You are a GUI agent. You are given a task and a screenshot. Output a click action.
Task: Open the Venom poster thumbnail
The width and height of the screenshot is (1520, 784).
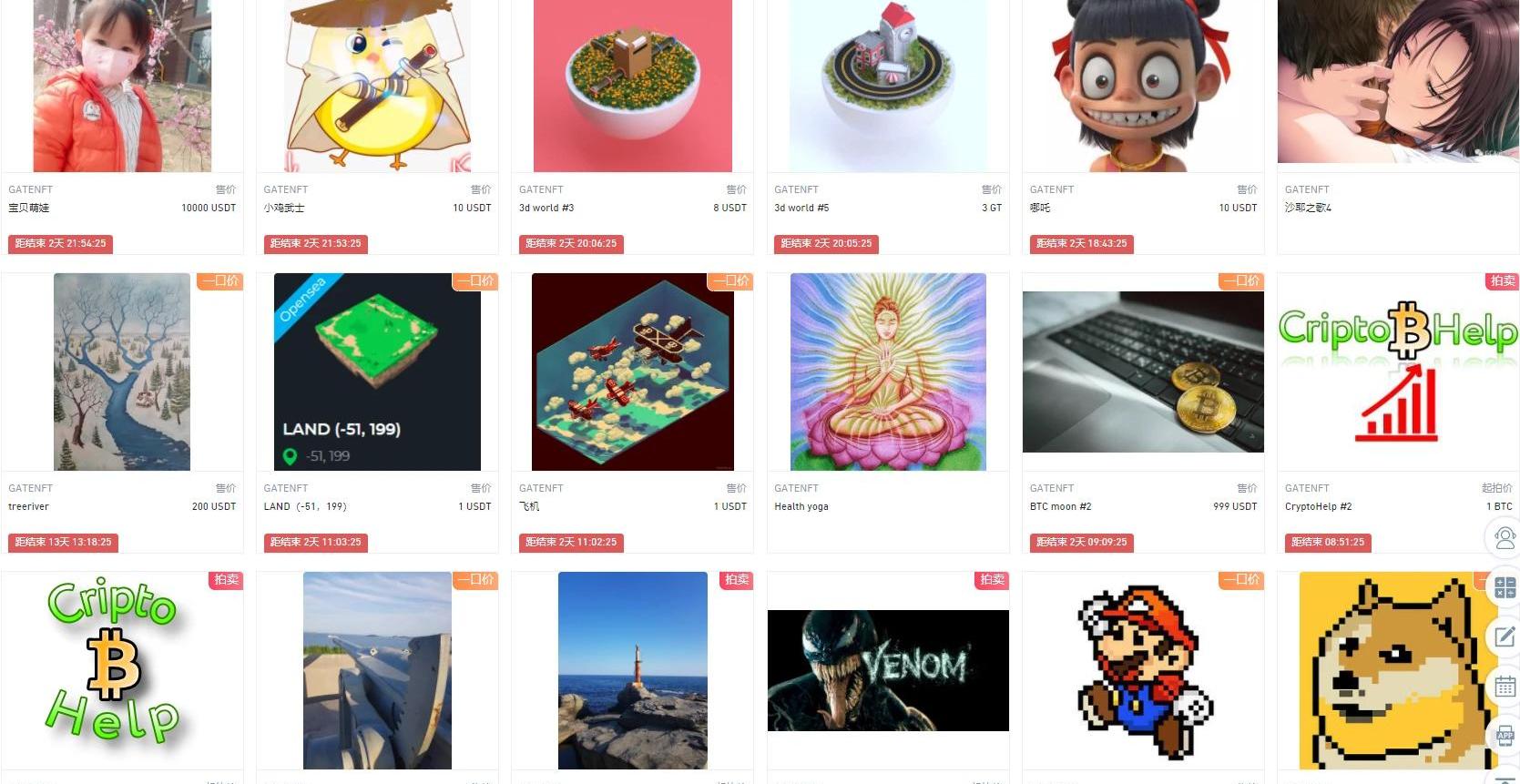coord(888,671)
